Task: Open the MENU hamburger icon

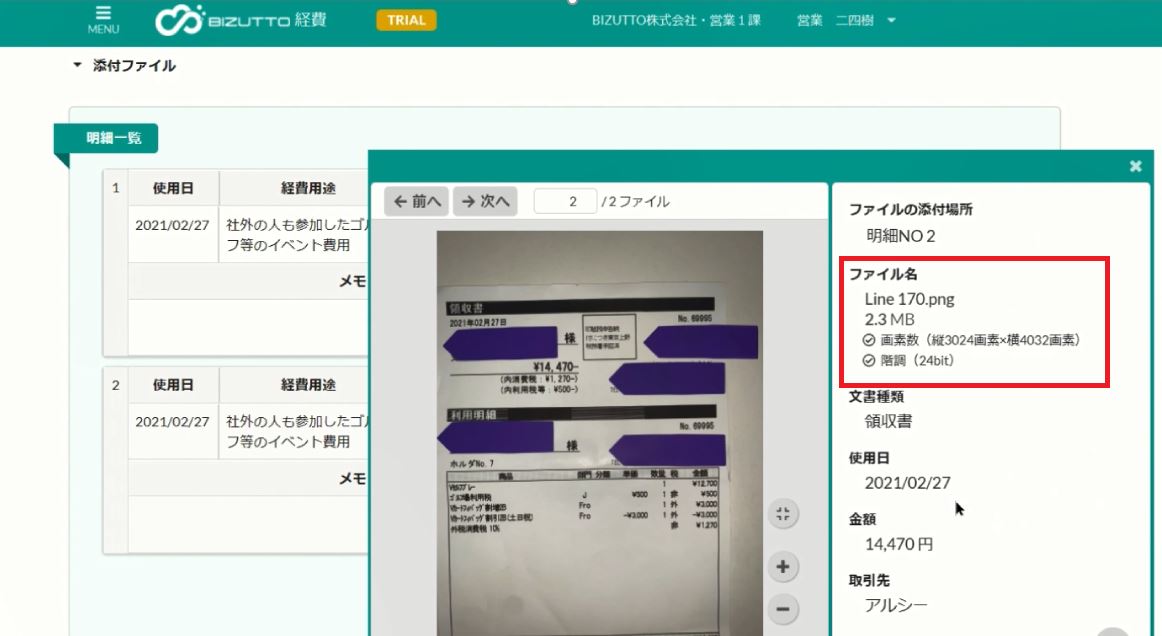Action: (103, 19)
